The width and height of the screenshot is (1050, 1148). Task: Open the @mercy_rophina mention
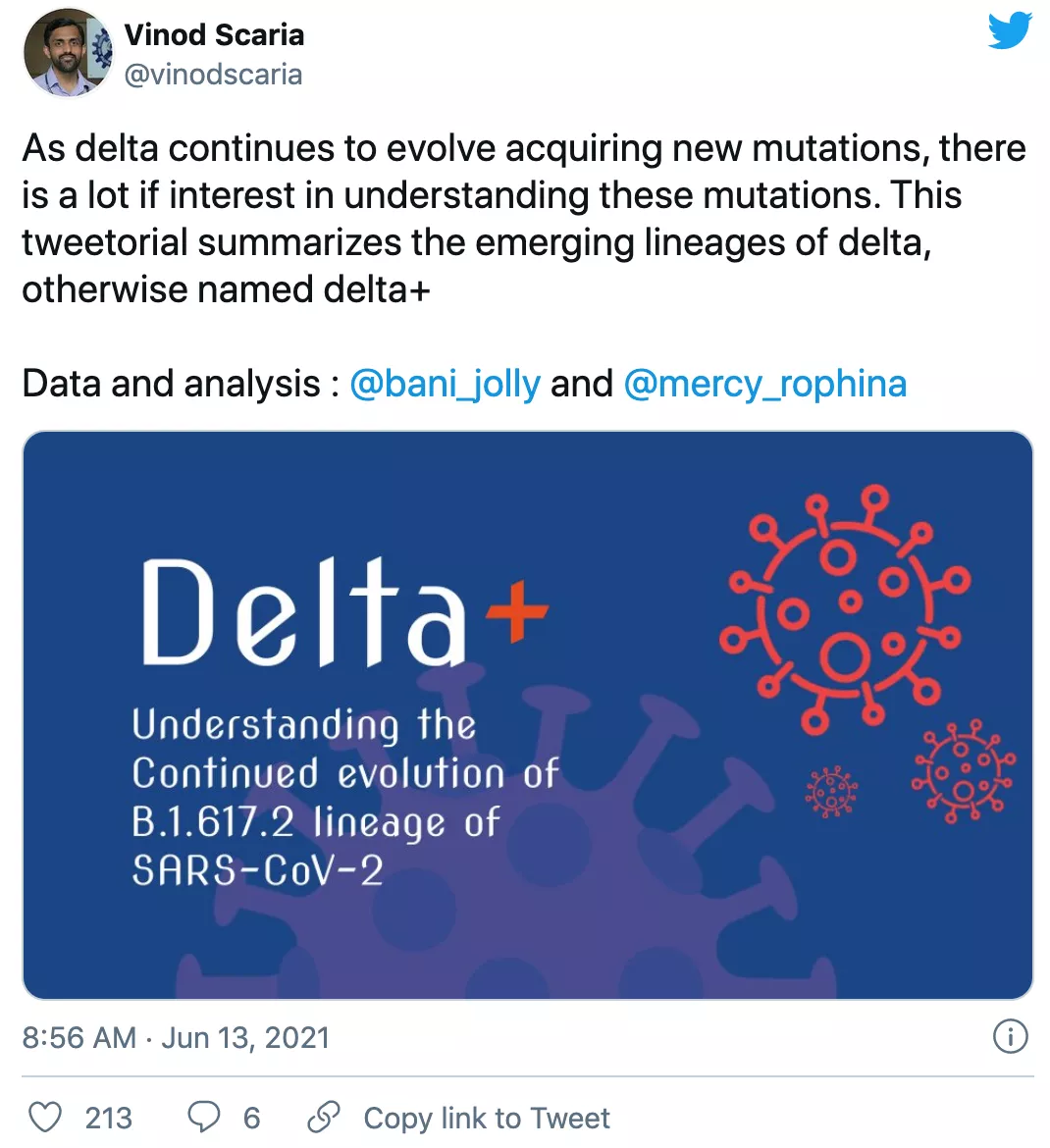[x=765, y=384]
